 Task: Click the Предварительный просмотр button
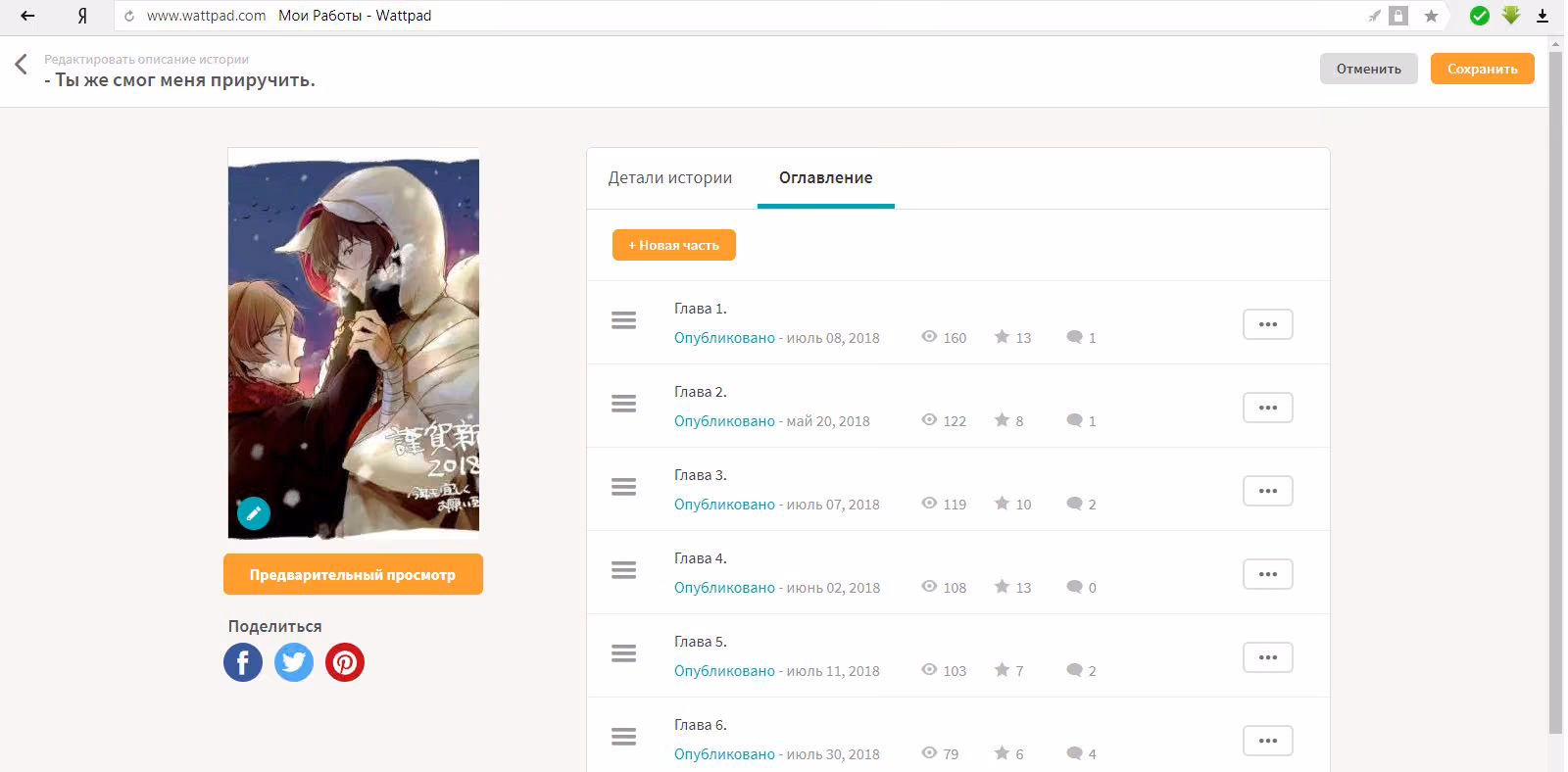point(353,574)
